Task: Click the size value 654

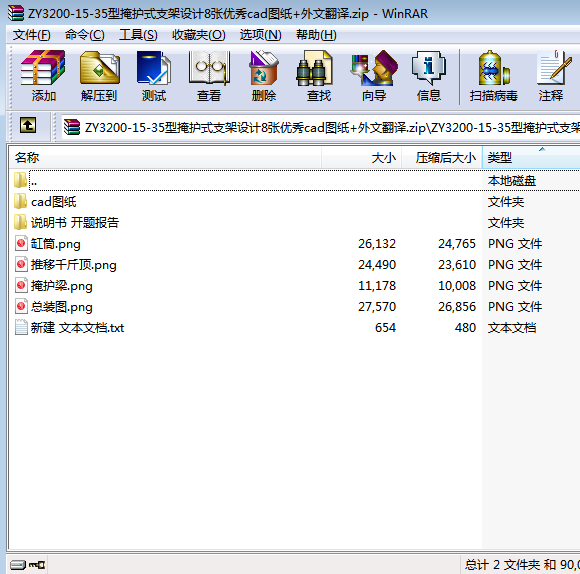Action: coord(385,328)
